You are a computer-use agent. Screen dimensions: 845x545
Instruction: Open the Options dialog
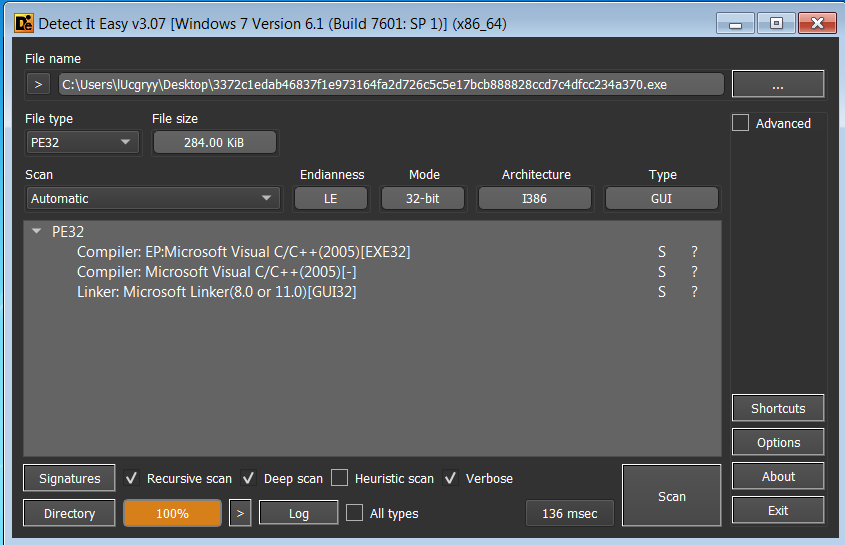tap(778, 442)
